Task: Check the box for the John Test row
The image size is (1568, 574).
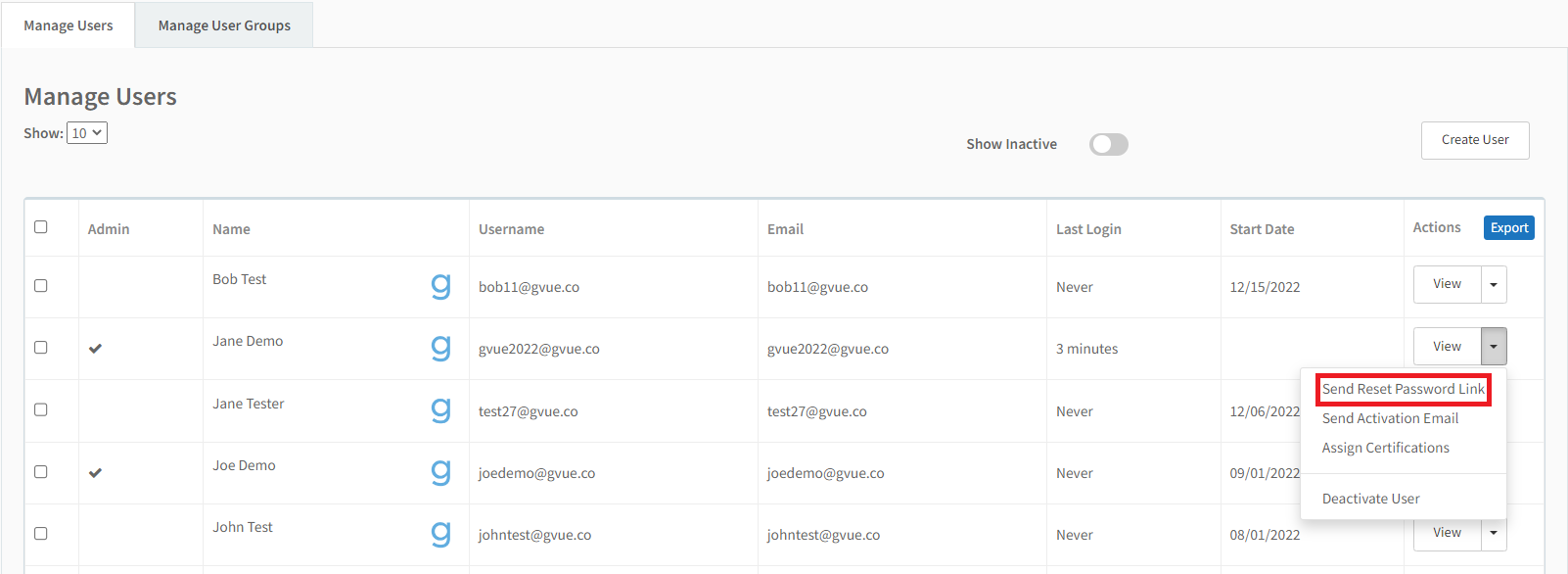Action: 41,534
